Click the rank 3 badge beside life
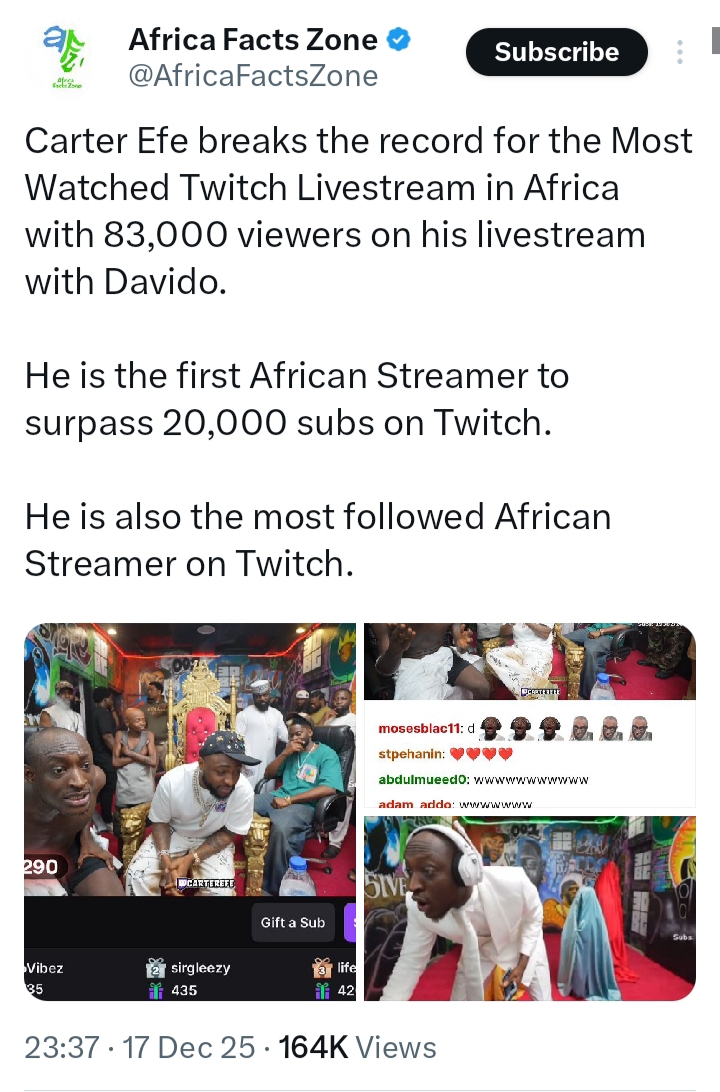 pyautogui.click(x=322, y=968)
